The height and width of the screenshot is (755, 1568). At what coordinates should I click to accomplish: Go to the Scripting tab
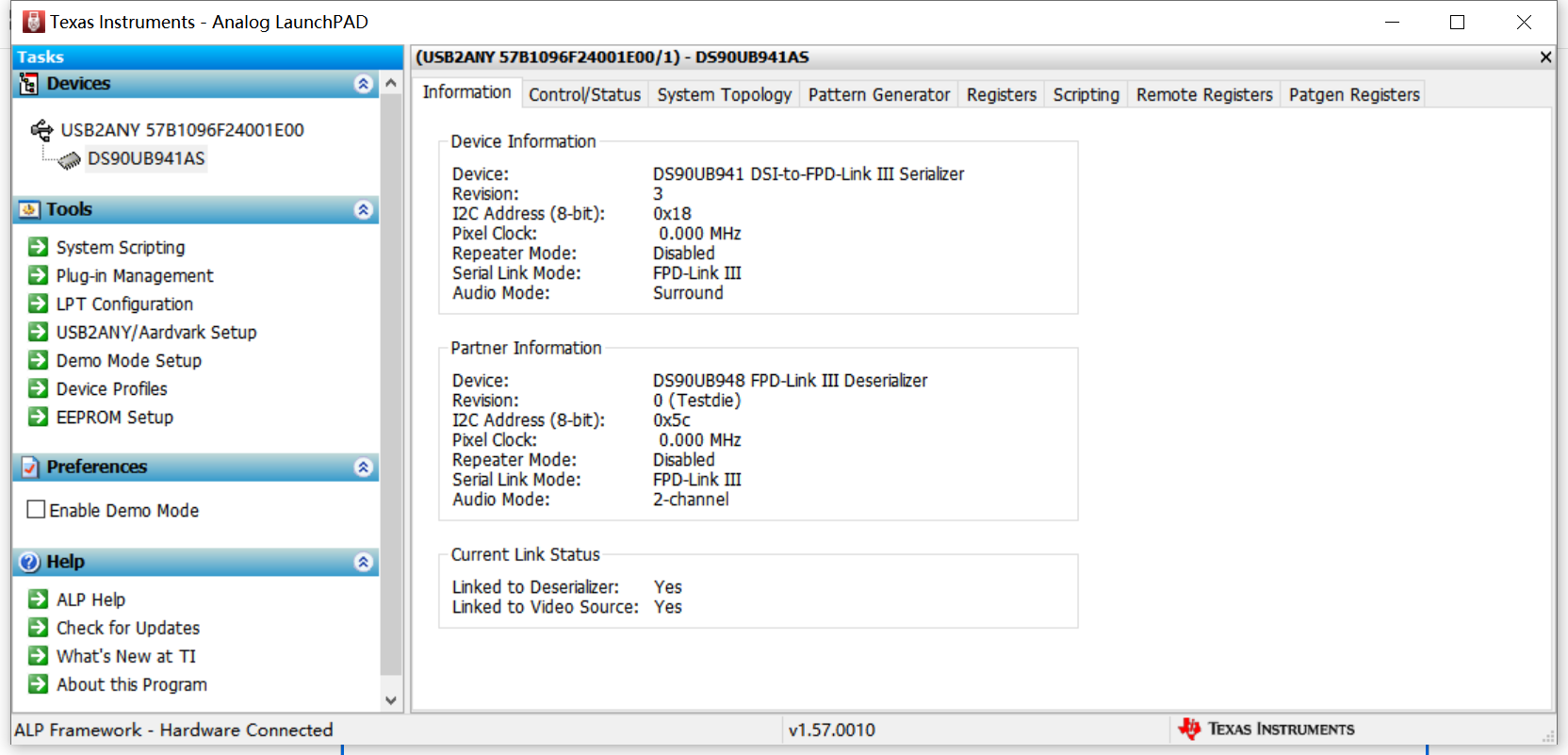[x=1086, y=94]
